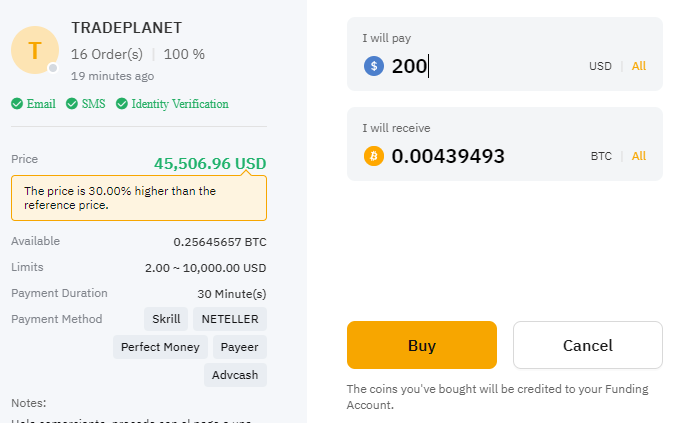This screenshot has width=684, height=423.
Task: Choose the Payeer payment method tag
Action: (239, 347)
